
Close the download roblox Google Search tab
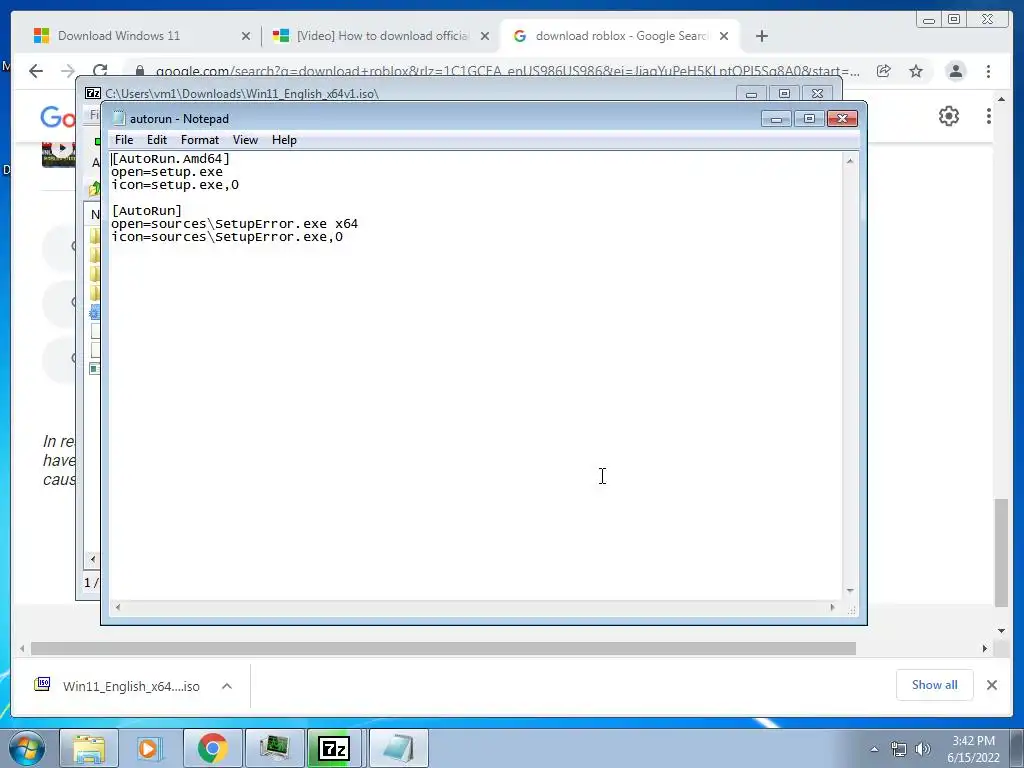[x=724, y=36]
